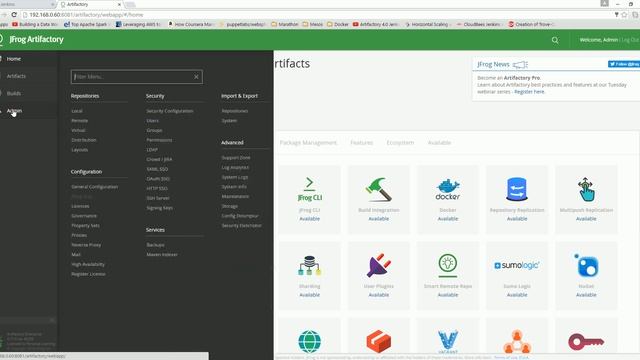Open Groups security page
640x360 pixels.
coord(154,130)
